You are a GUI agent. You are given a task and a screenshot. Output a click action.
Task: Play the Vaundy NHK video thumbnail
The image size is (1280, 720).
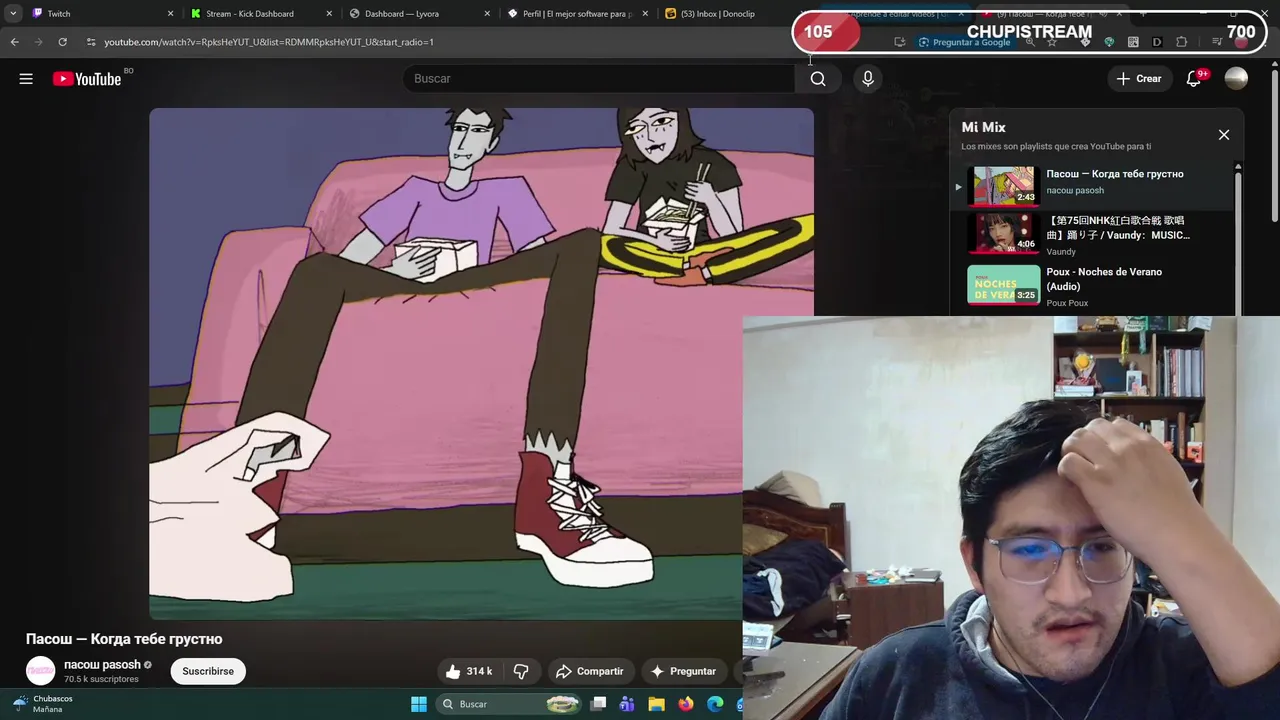tap(1003, 233)
